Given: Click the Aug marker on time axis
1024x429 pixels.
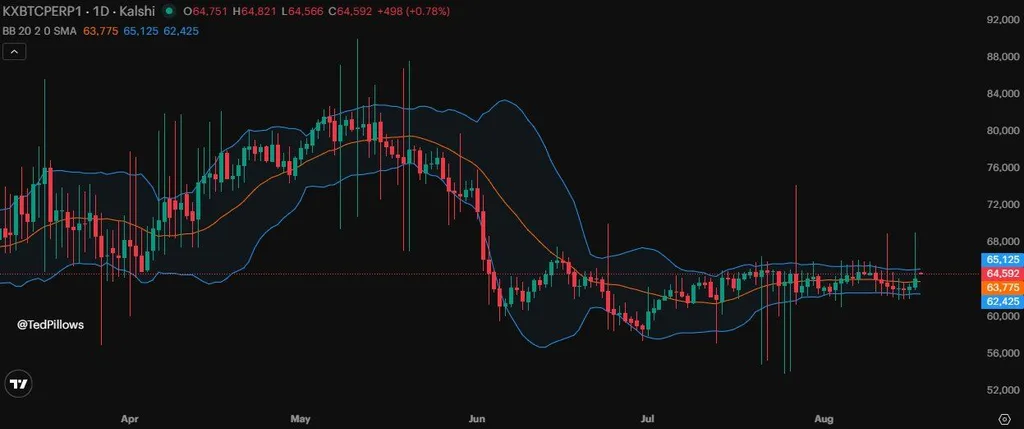Looking at the screenshot, I should pyautogui.click(x=824, y=418).
